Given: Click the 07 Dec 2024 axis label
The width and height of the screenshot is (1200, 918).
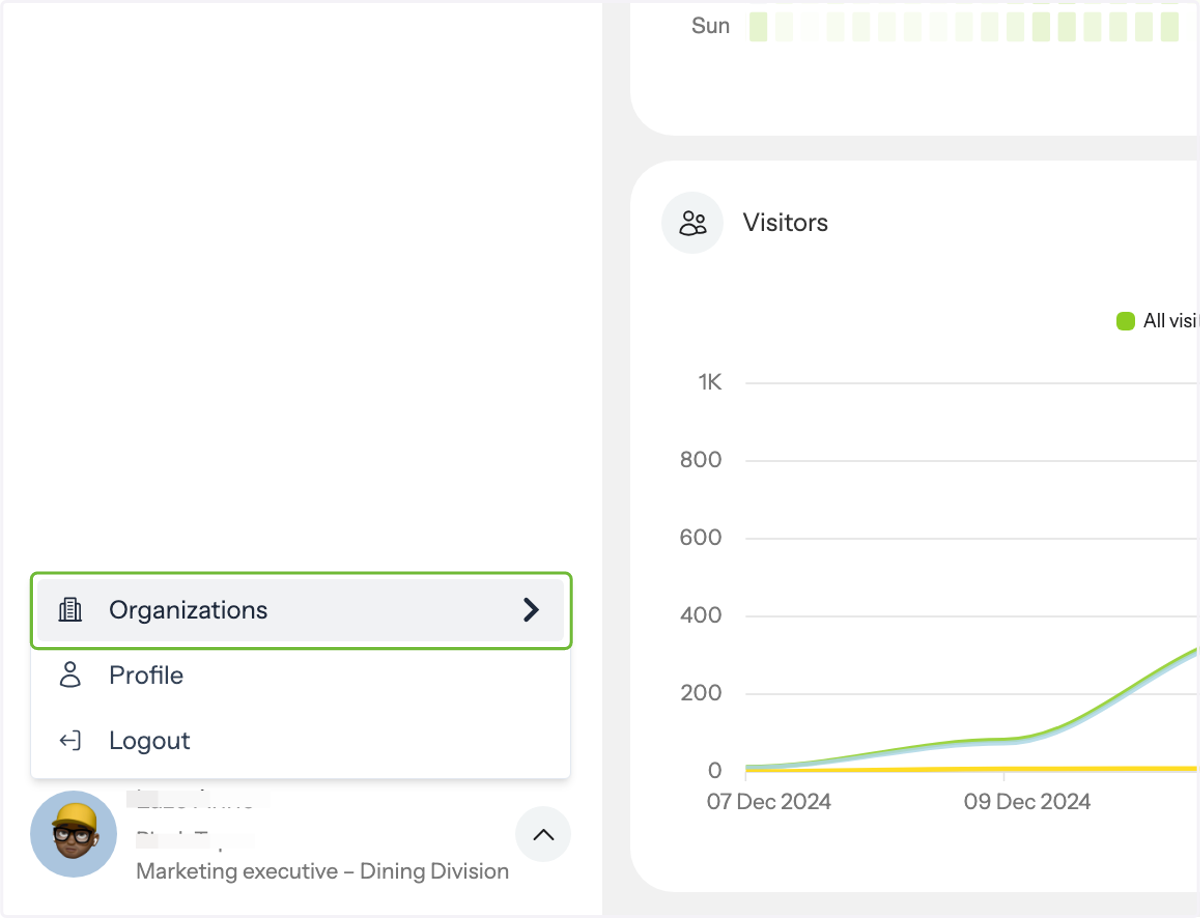Looking at the screenshot, I should click(x=769, y=801).
